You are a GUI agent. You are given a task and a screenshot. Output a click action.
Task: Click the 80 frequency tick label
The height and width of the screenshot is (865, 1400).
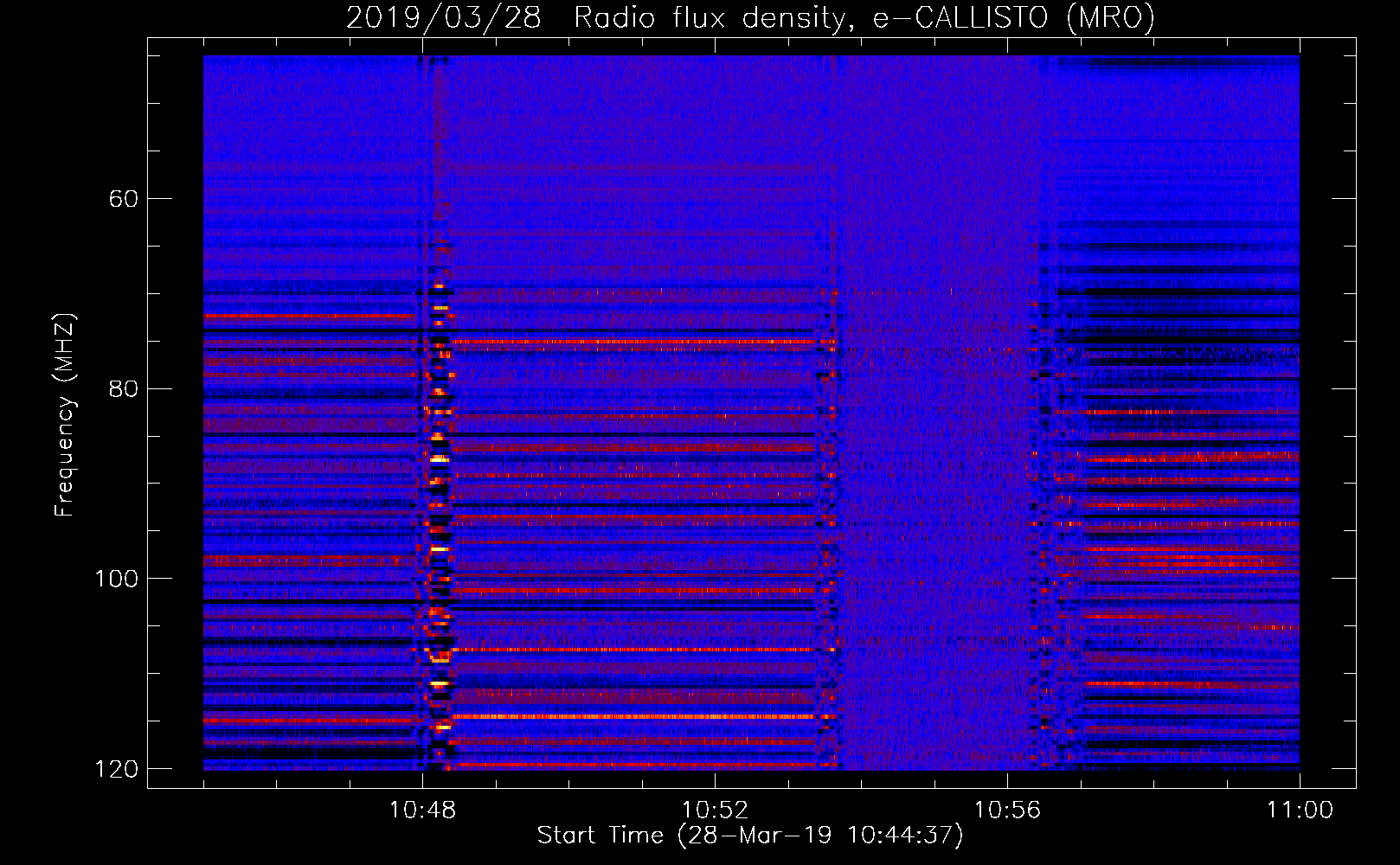click(x=124, y=388)
